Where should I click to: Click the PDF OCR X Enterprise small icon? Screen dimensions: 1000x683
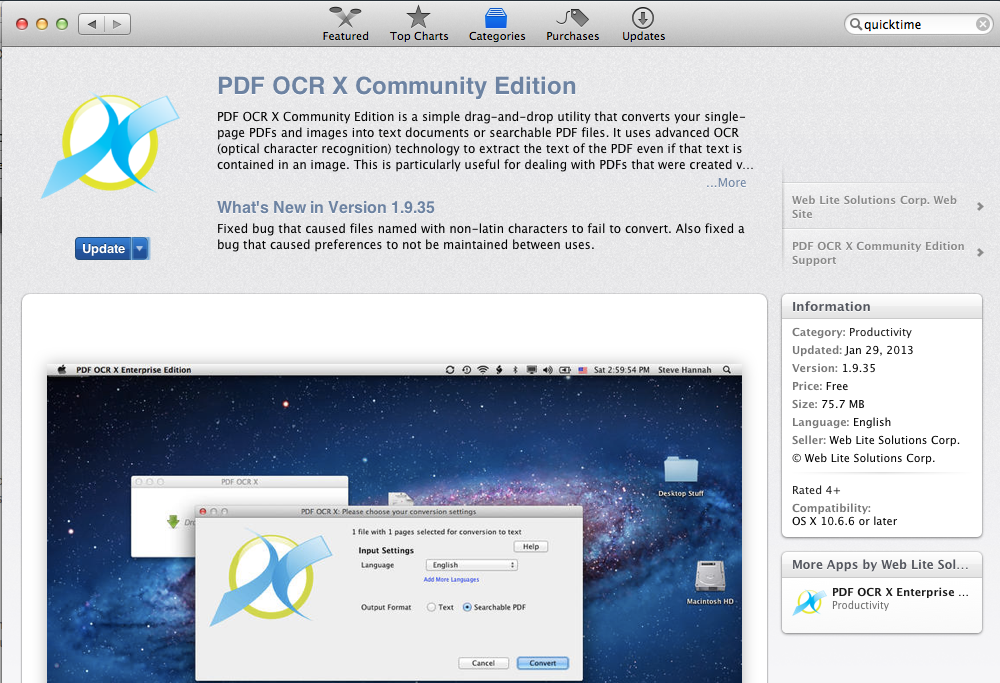(809, 601)
